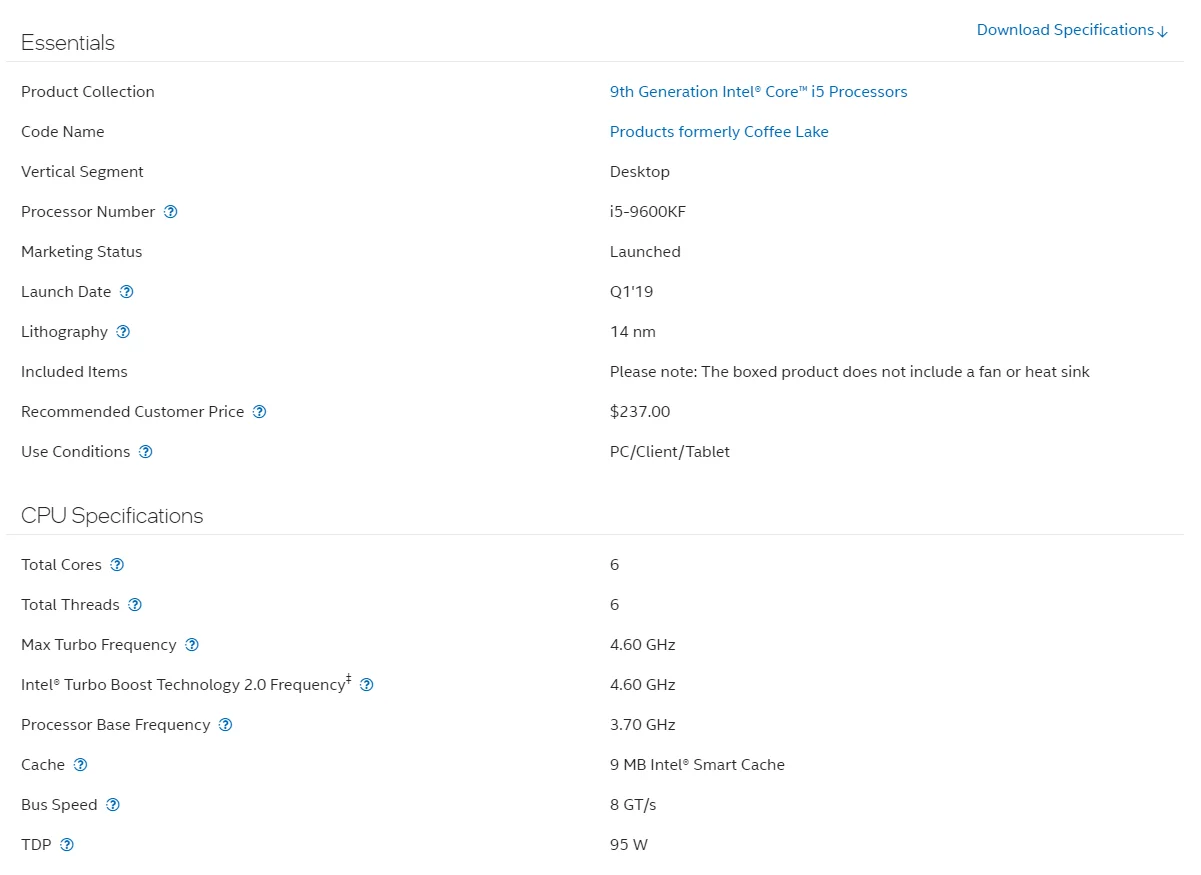Screen dimensions: 1201x875
Task: Select Turbo Boost 2.0 Frequency 4.60 GHz value
Action: coord(643,685)
